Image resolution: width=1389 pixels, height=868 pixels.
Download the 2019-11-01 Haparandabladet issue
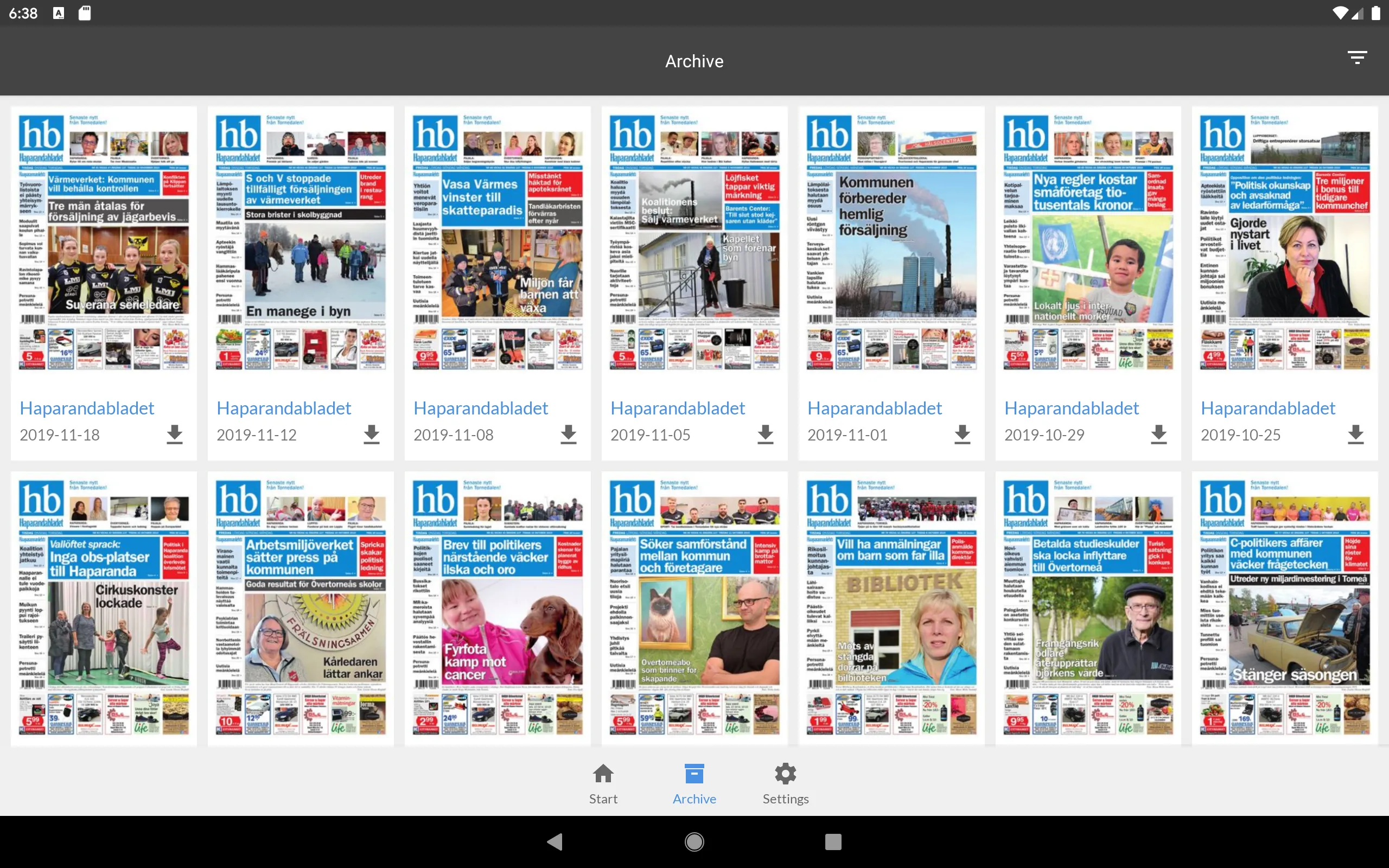coord(962,435)
